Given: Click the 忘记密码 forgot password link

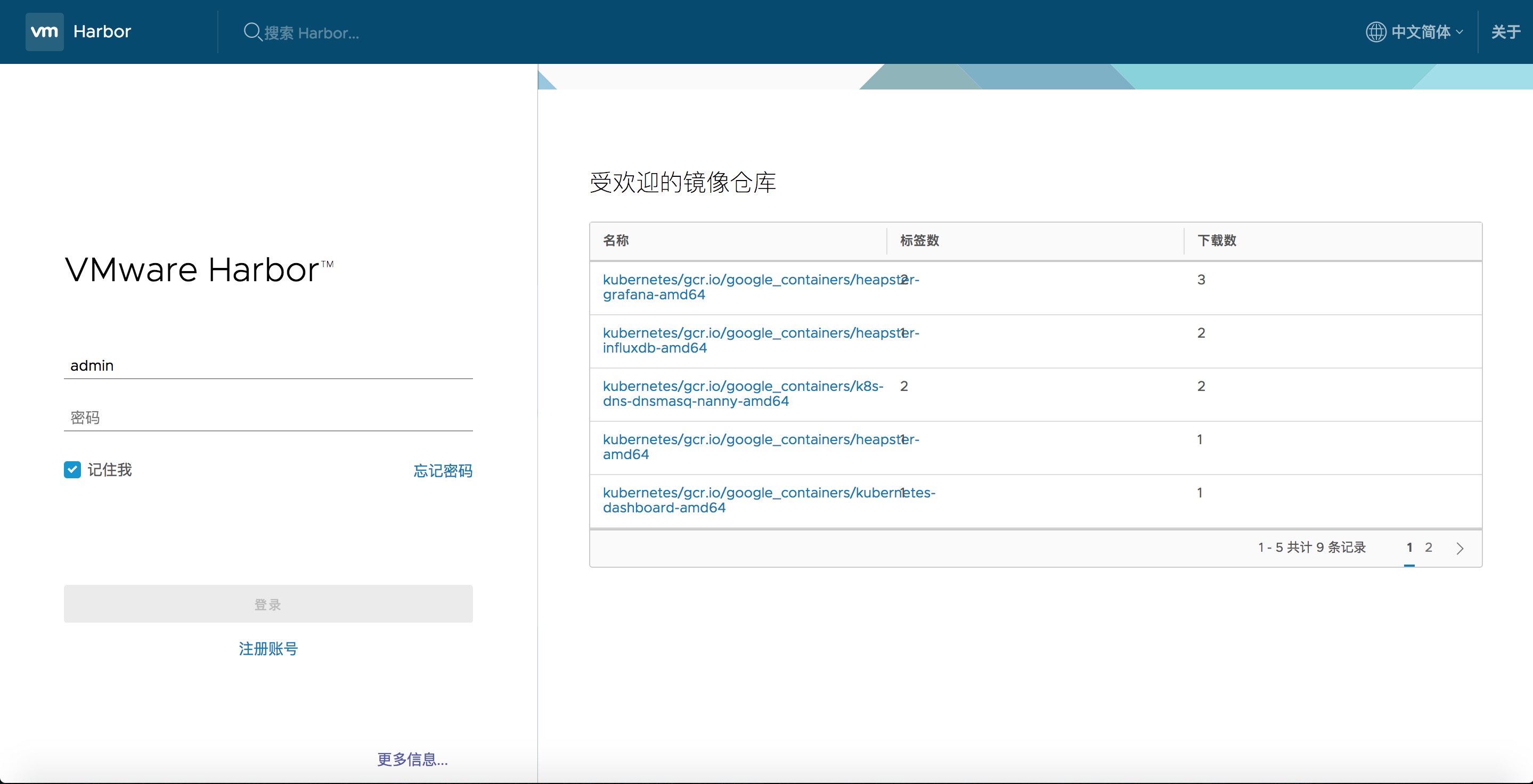Looking at the screenshot, I should [443, 470].
